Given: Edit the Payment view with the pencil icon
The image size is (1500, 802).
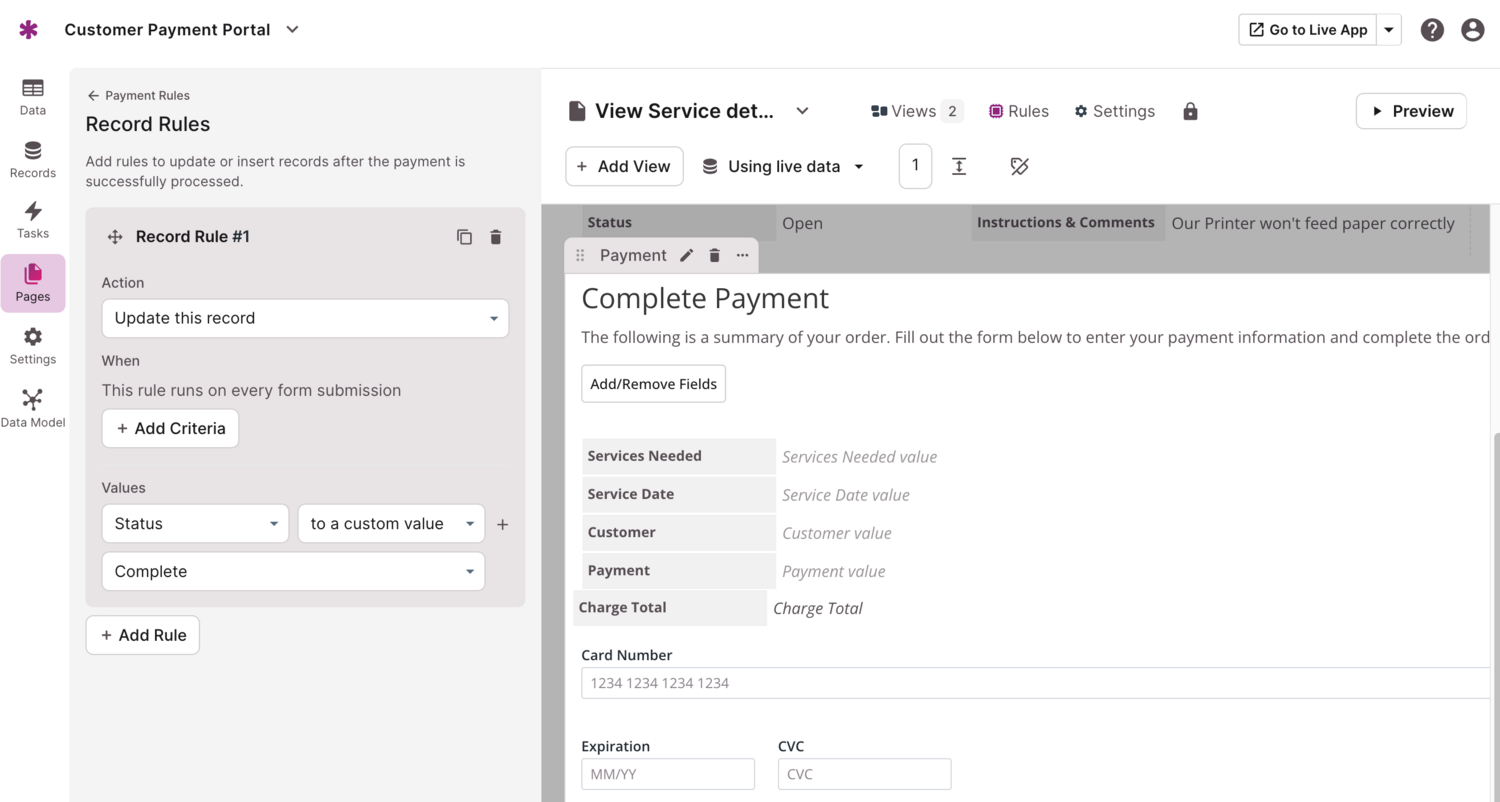Looking at the screenshot, I should 686,255.
